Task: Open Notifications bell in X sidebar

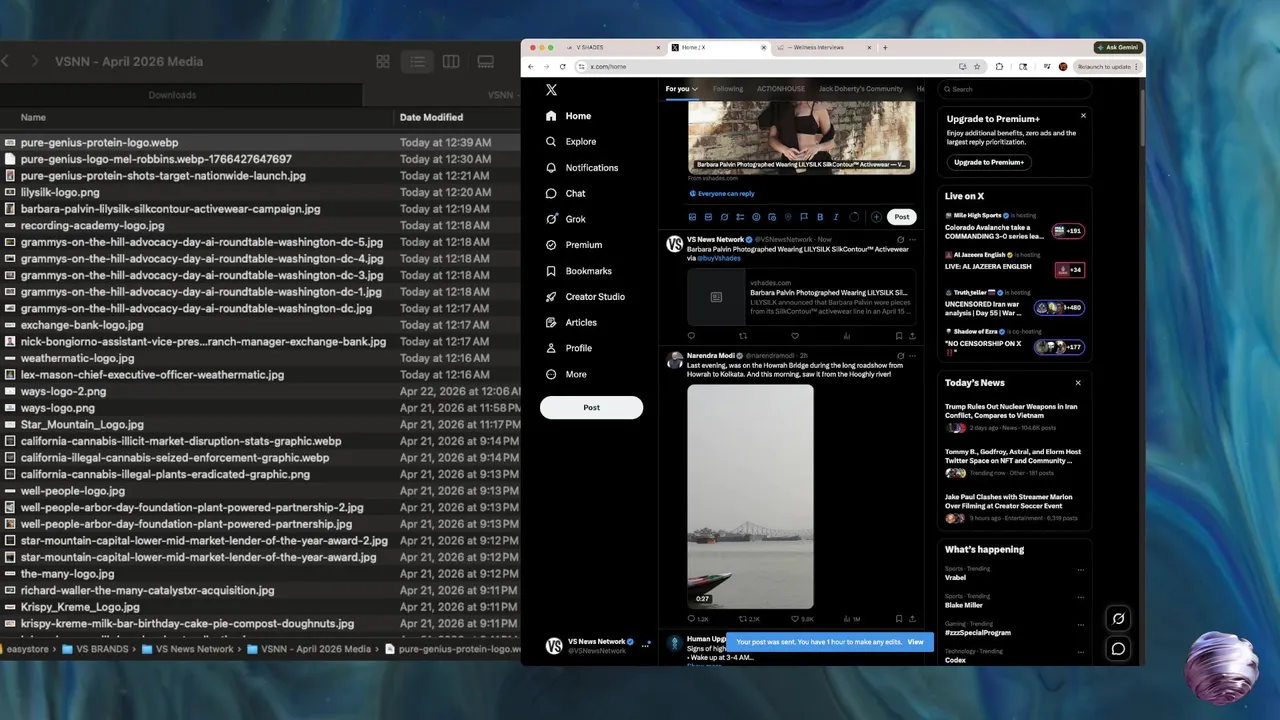Action: click(582, 168)
